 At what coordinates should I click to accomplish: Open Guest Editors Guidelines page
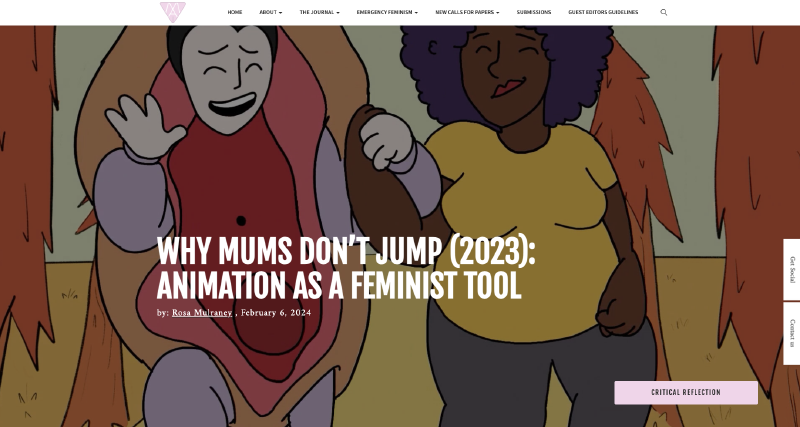[x=603, y=12]
